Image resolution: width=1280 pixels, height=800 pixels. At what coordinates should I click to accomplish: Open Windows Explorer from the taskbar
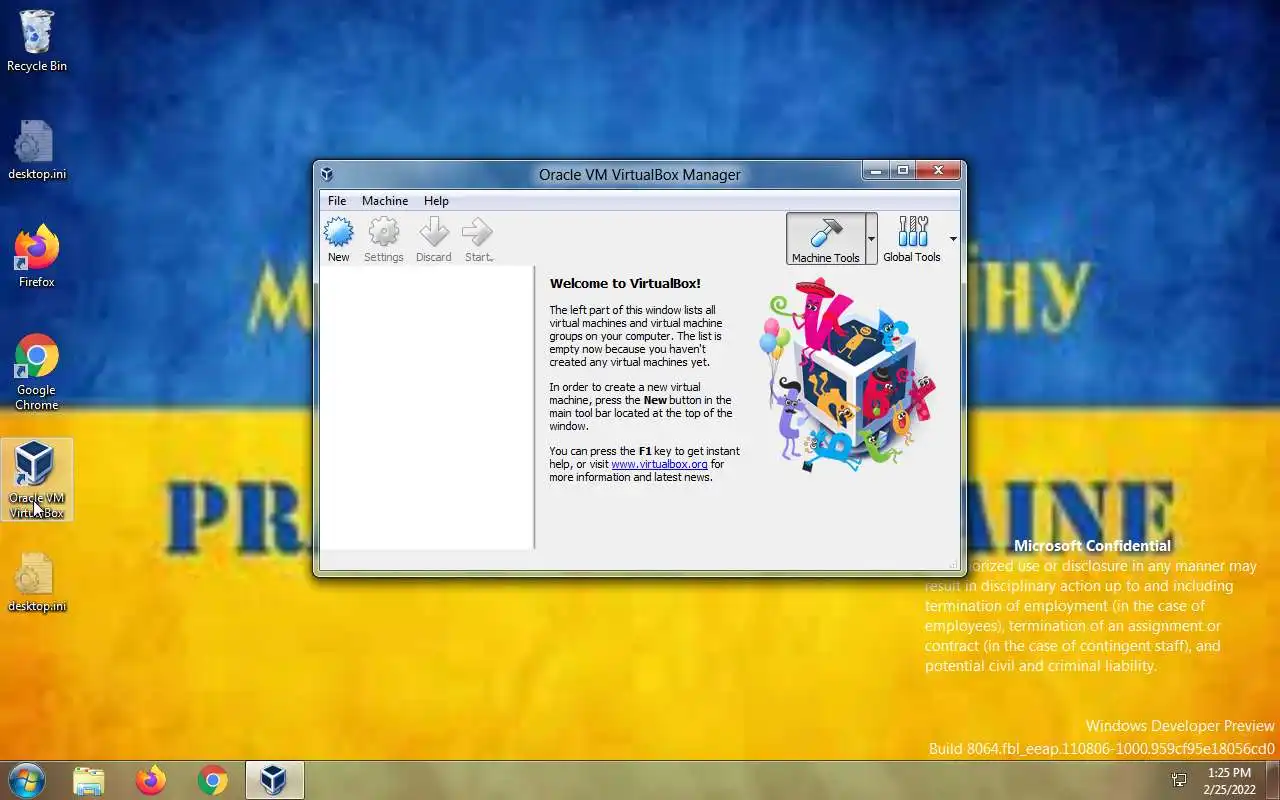pos(89,780)
